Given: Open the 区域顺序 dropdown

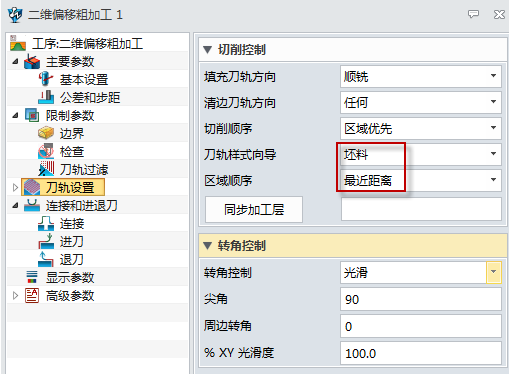Looking at the screenshot, I should pos(493,180).
